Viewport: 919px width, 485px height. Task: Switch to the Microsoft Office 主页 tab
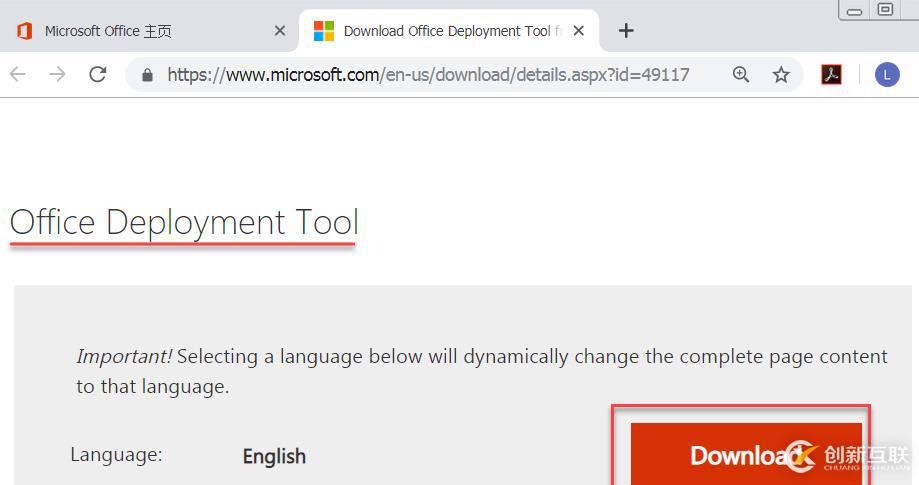149,30
